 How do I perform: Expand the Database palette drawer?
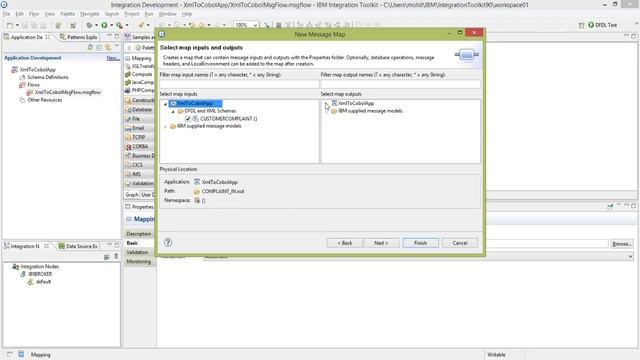140,109
